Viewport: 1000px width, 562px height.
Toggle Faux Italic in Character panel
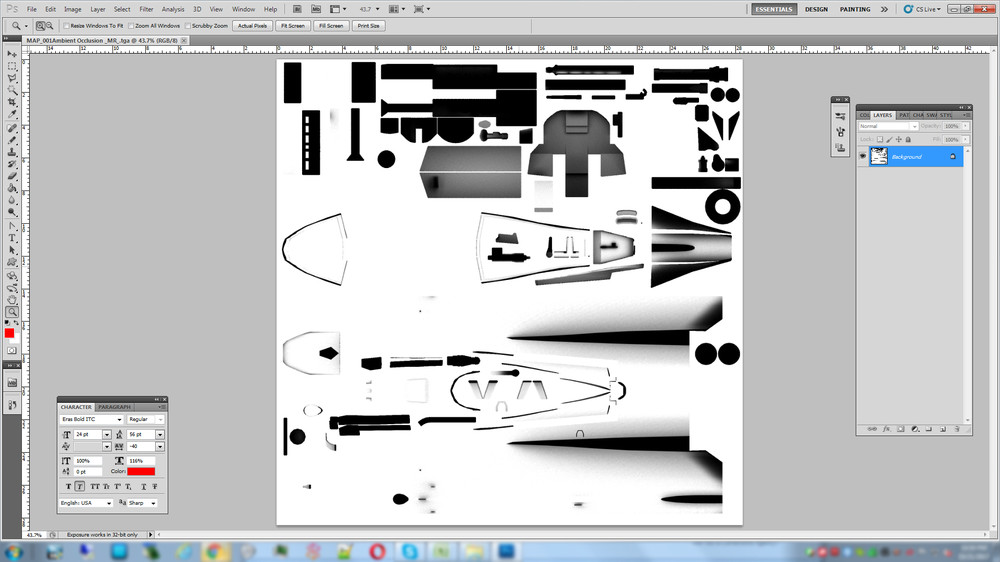80,486
